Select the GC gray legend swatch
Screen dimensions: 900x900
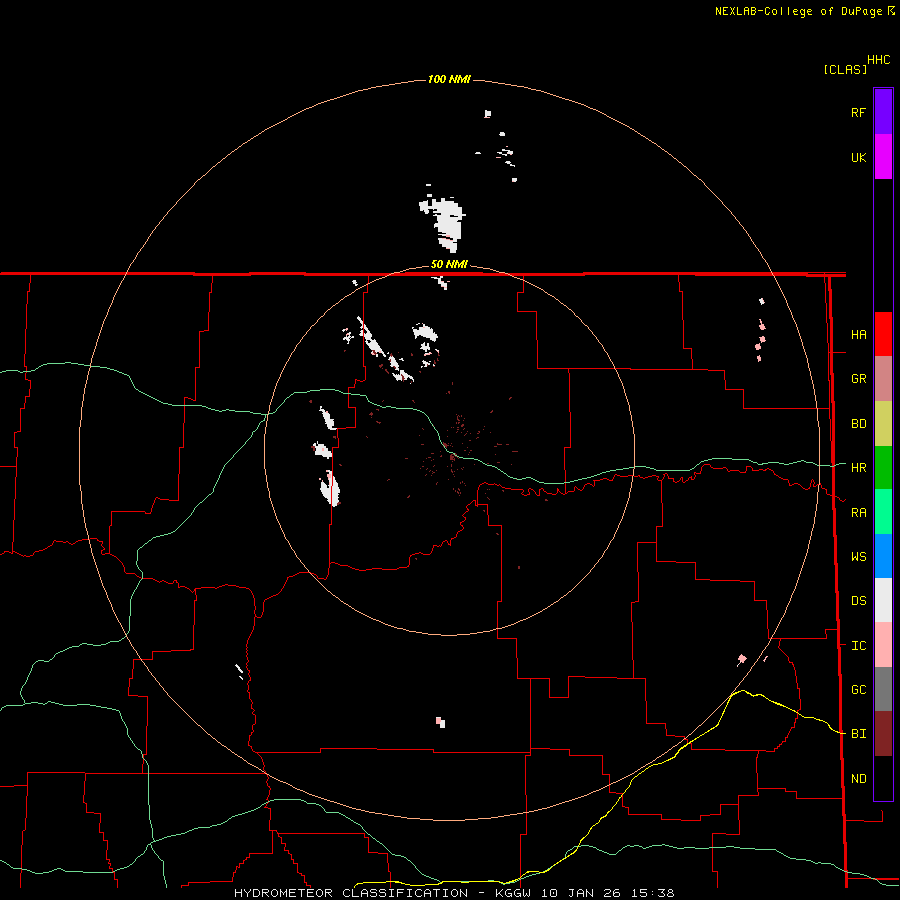(x=883, y=689)
